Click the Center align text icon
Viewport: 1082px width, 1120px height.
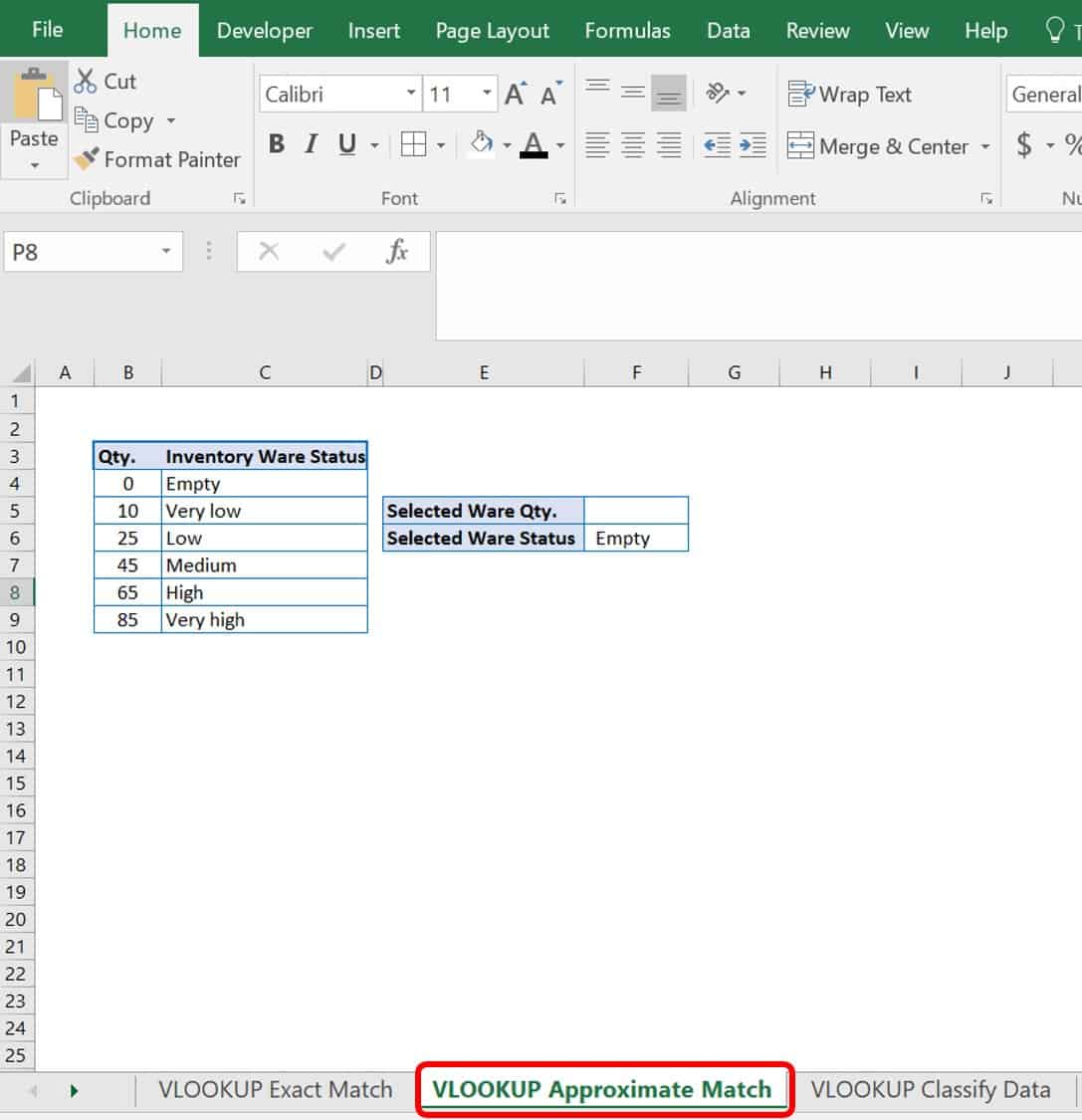click(x=633, y=145)
